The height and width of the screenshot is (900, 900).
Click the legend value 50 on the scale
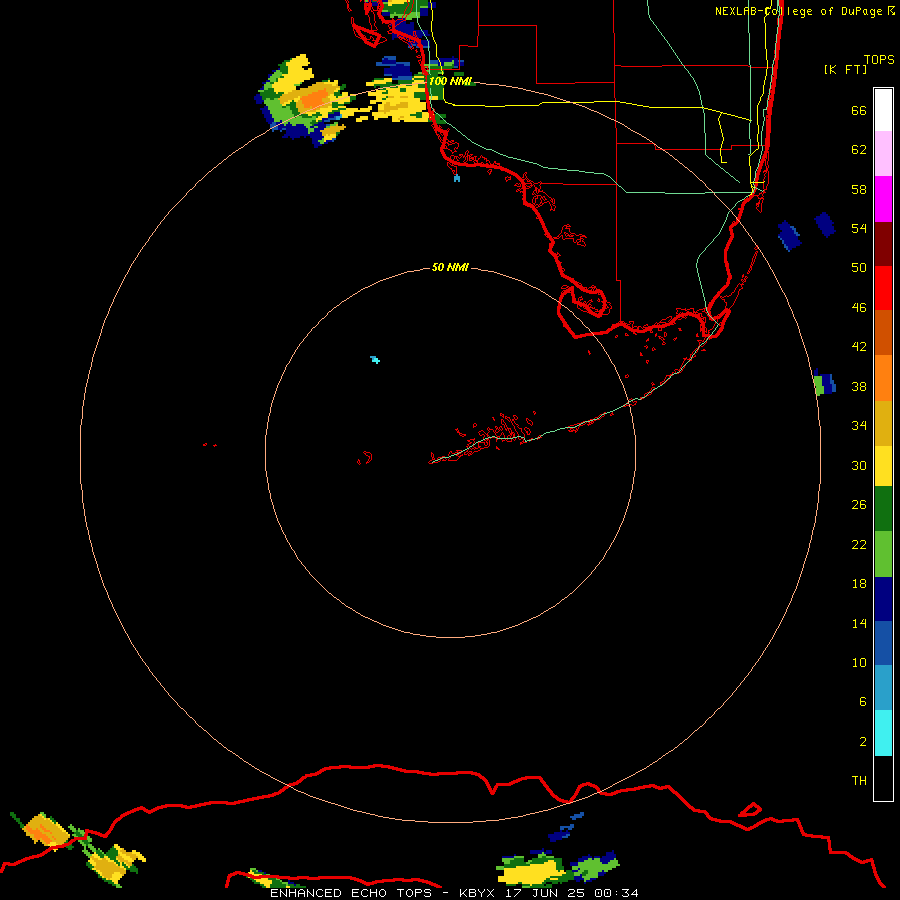pos(859,268)
